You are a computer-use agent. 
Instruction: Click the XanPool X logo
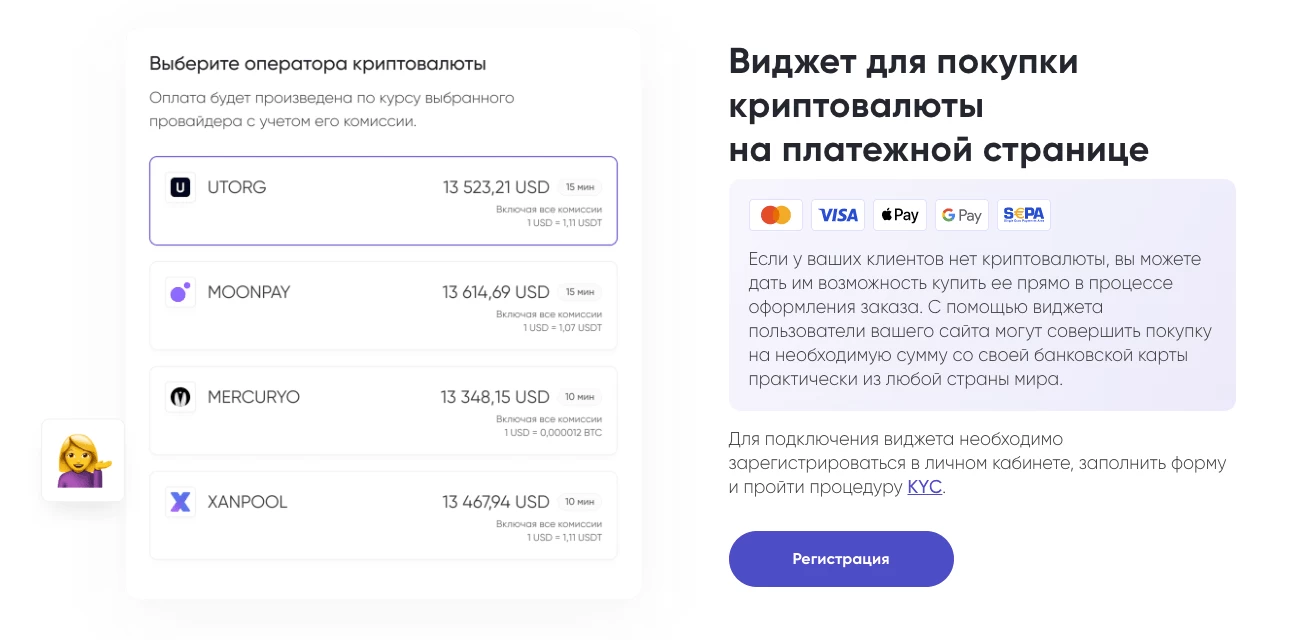pos(180,502)
